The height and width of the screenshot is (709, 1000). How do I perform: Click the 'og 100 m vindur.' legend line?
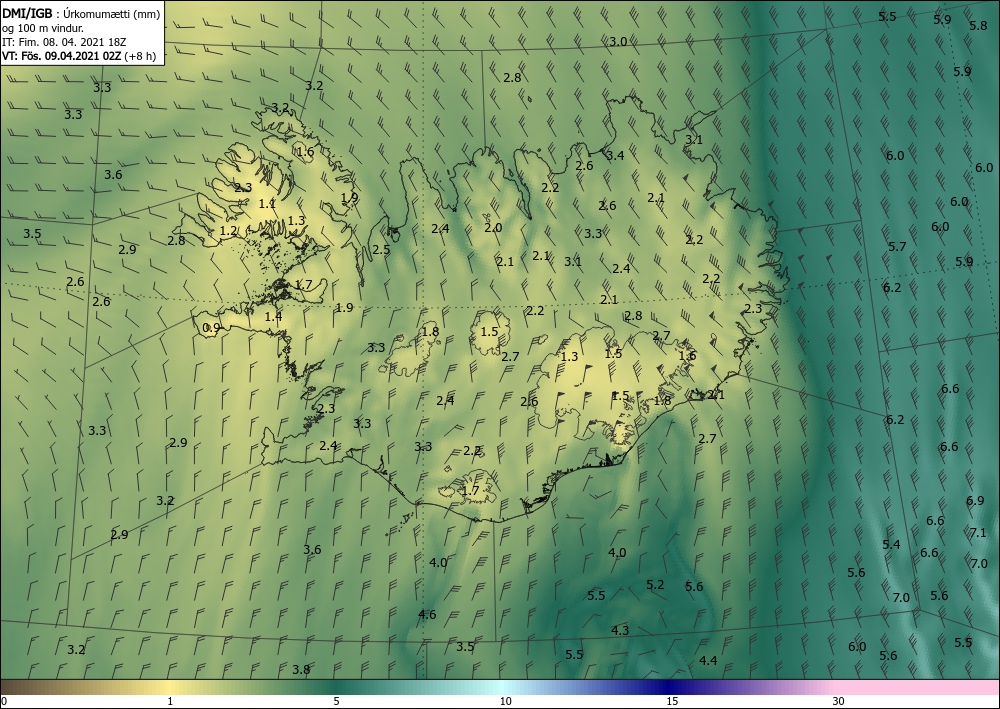tap(43, 28)
